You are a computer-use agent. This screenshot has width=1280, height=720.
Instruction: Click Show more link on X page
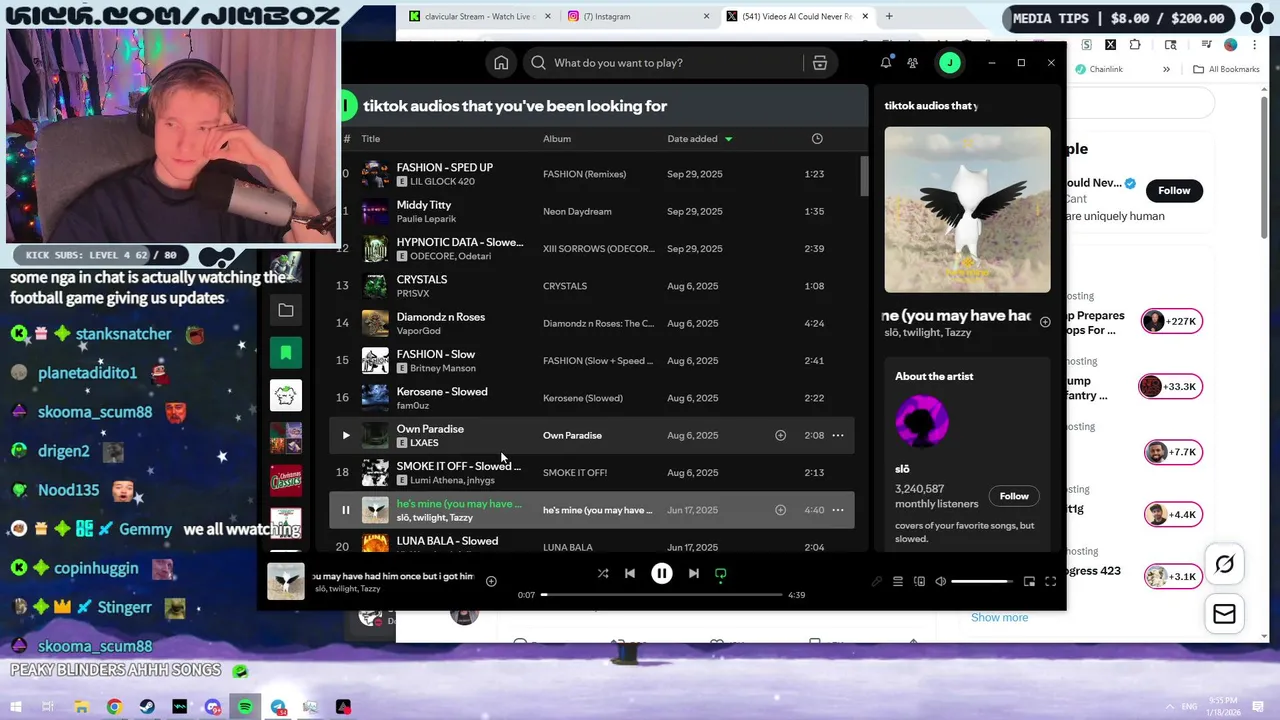click(999, 617)
